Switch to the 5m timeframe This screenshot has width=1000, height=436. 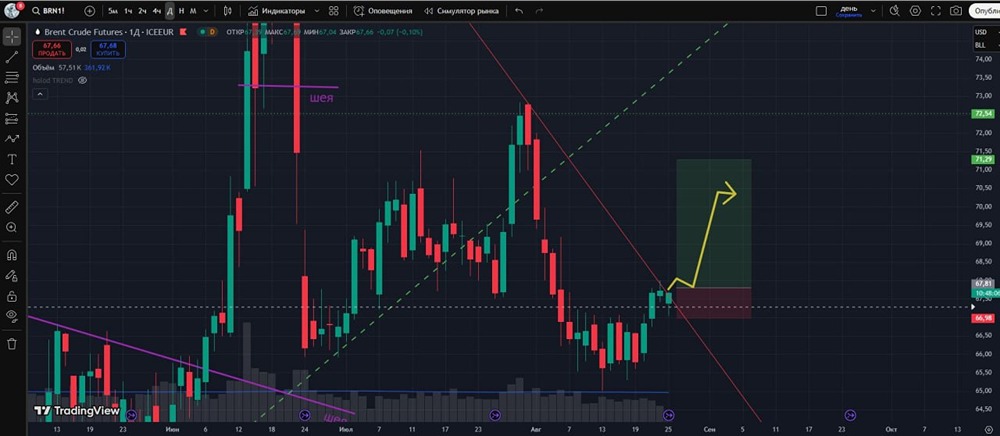pyautogui.click(x=113, y=11)
